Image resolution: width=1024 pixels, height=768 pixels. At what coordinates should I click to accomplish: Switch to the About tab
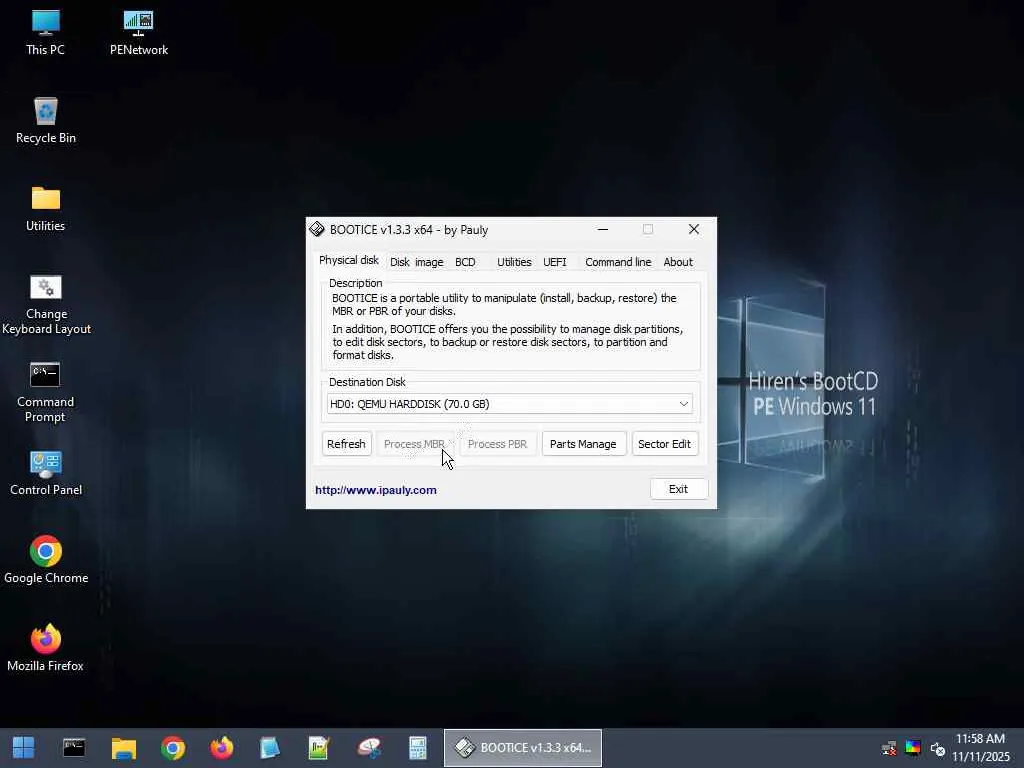(x=678, y=262)
